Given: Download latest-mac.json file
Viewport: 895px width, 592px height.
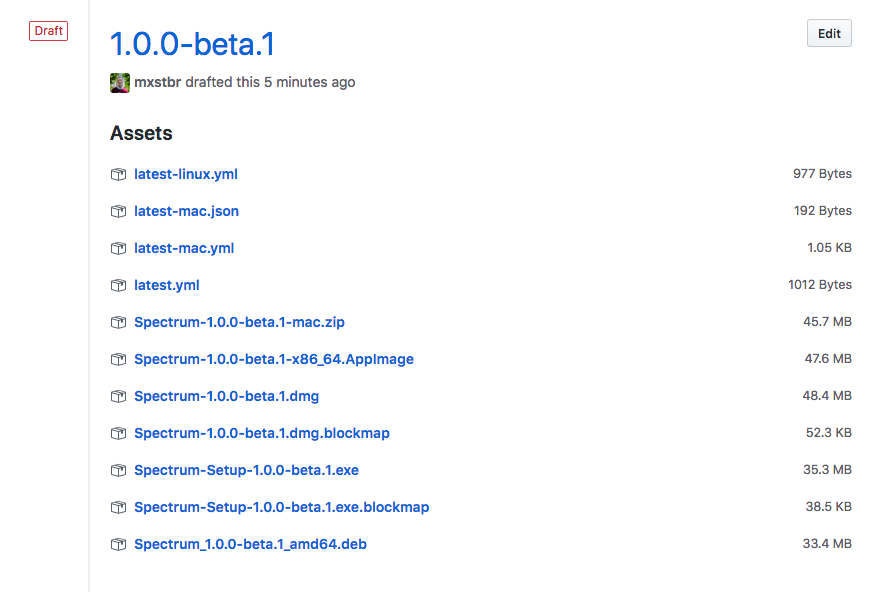Looking at the screenshot, I should point(186,211).
